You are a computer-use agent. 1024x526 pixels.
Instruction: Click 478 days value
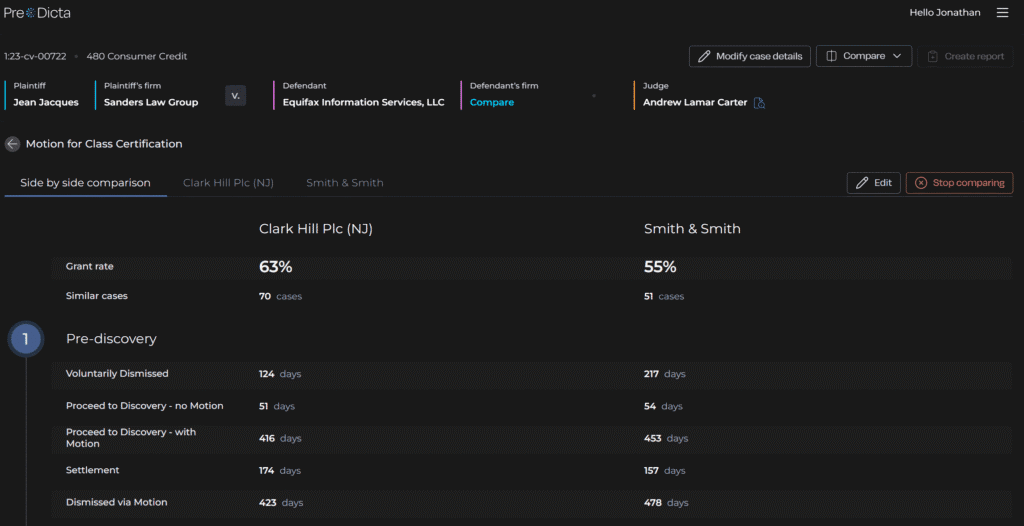pyautogui.click(x=666, y=502)
